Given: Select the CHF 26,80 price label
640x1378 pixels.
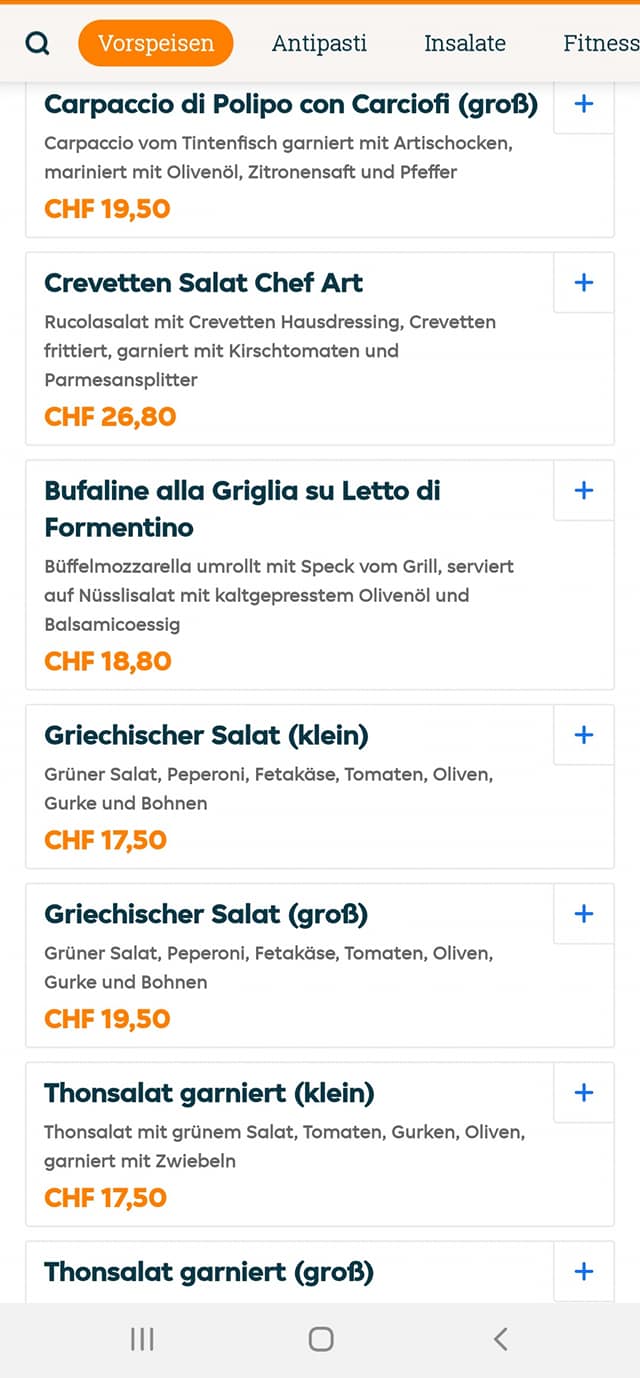Looking at the screenshot, I should [110, 417].
